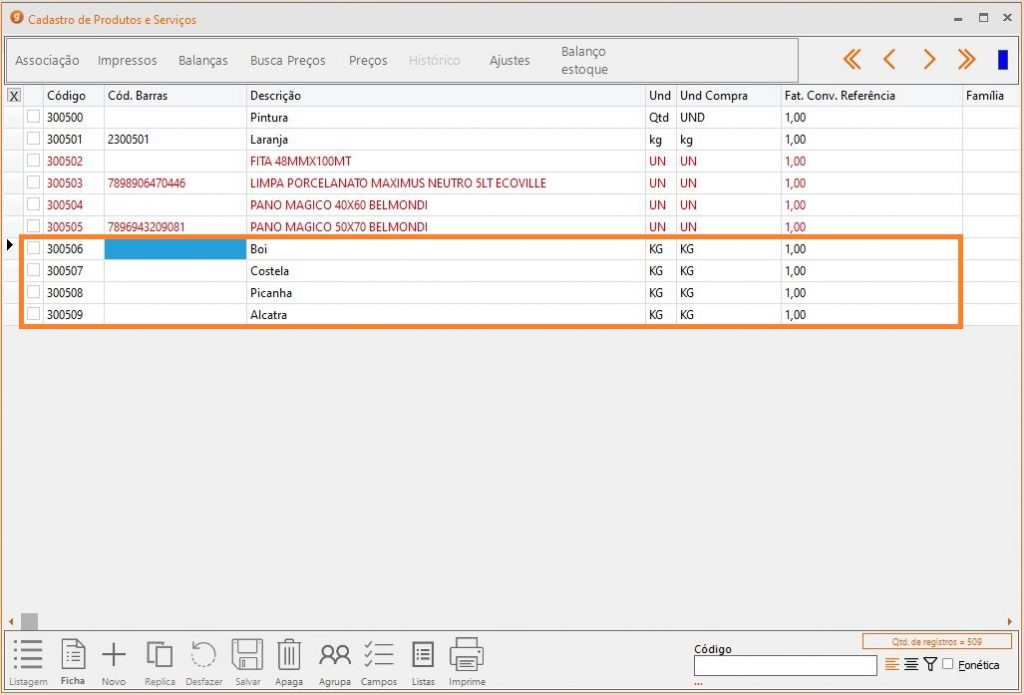Jump to last record with double-right arrow
This screenshot has width=1024, height=695.
tap(966, 60)
